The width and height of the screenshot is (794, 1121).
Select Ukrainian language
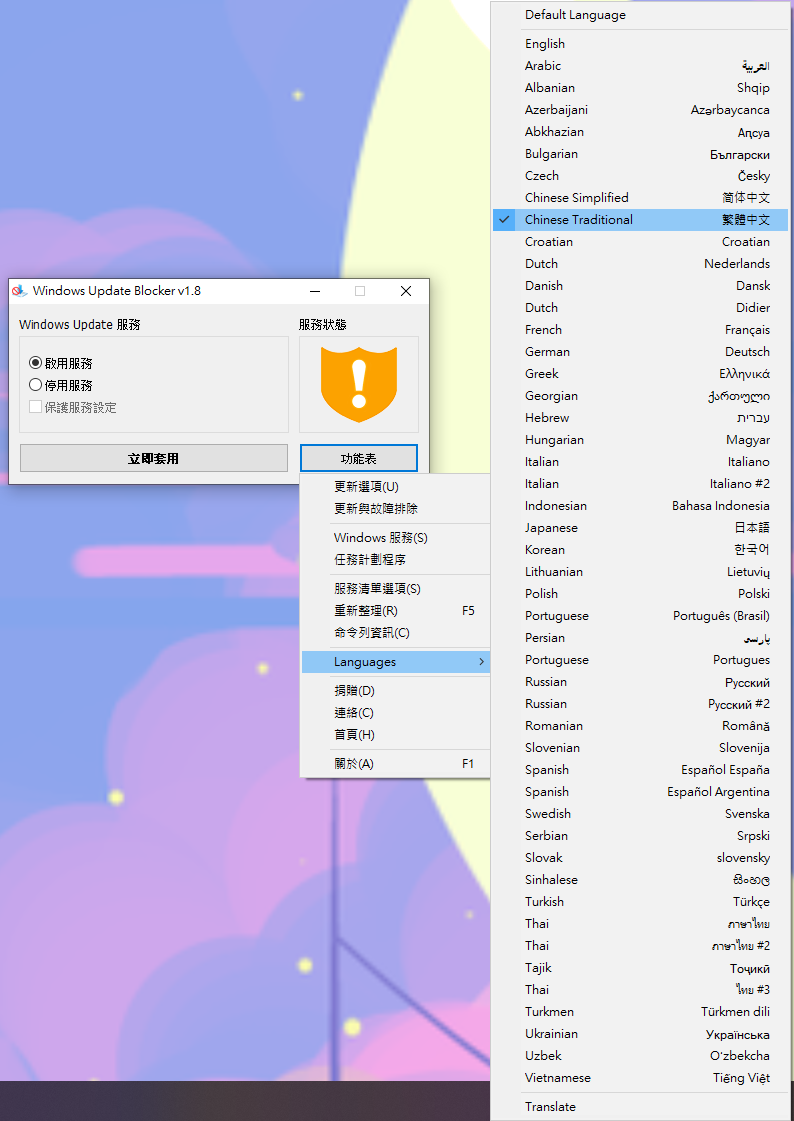(640, 1034)
